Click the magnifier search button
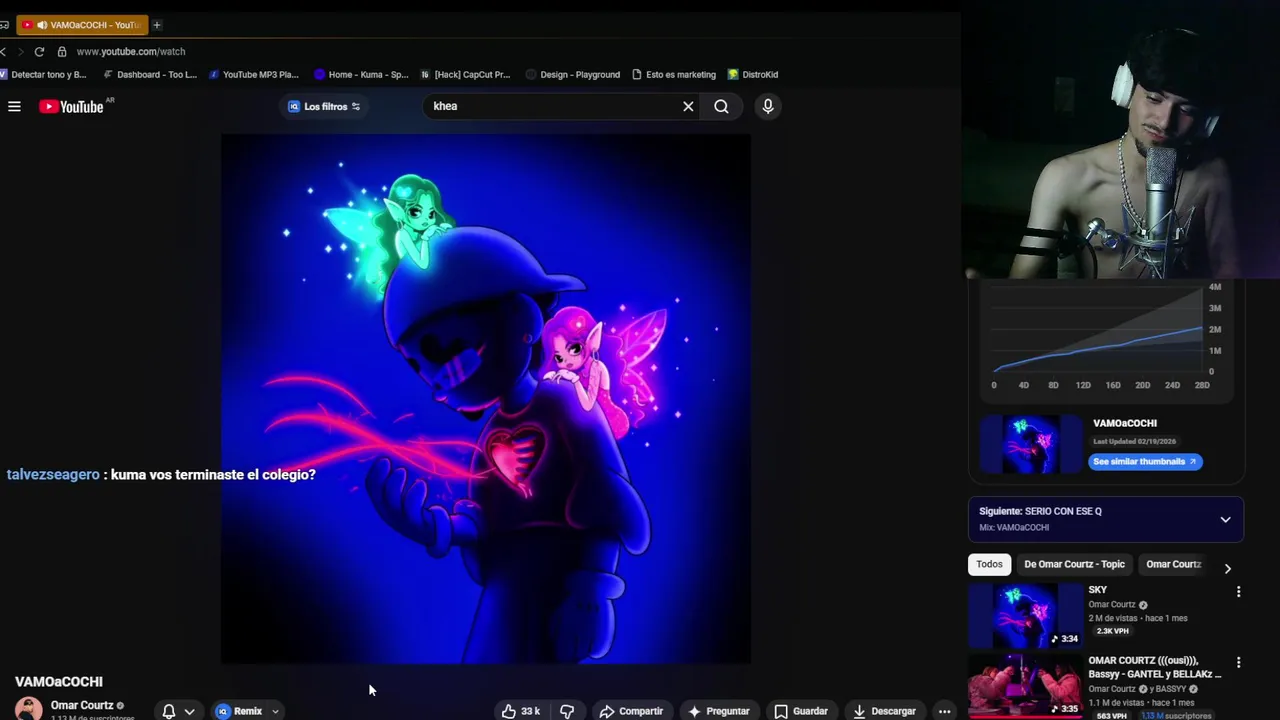The width and height of the screenshot is (1280, 720). 721,106
